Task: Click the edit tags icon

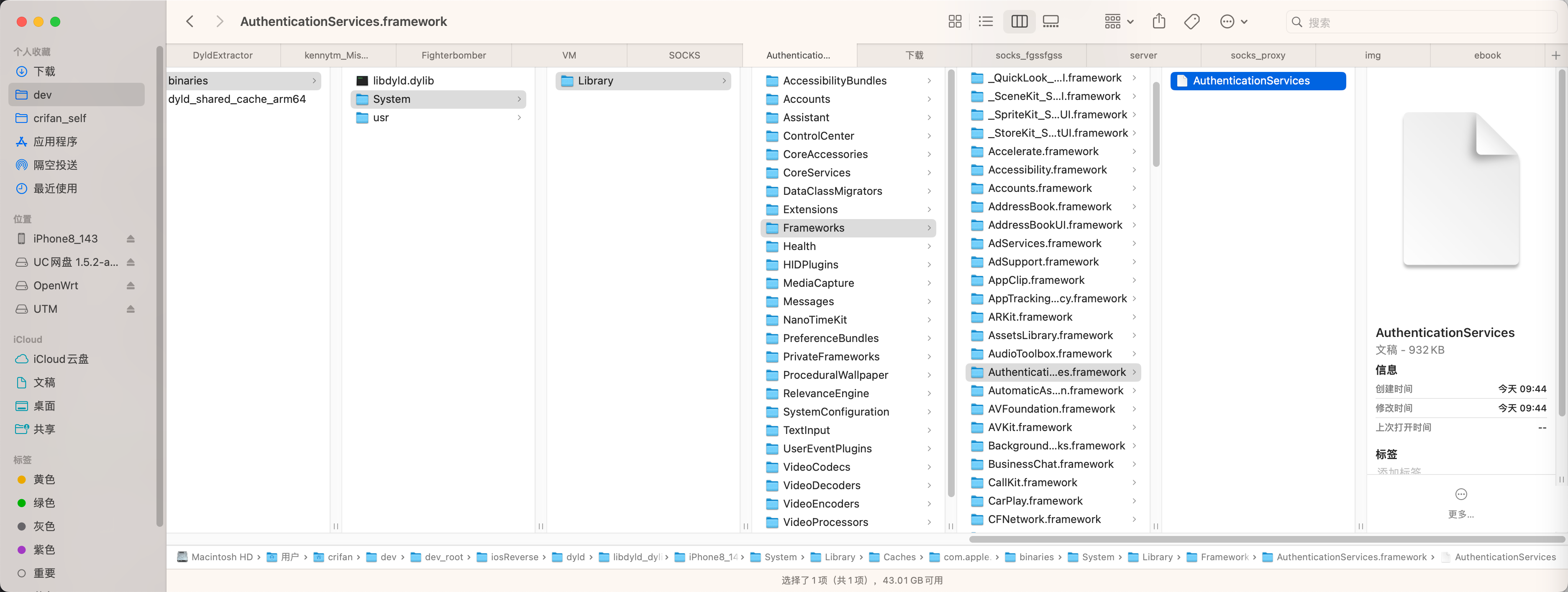Action: tap(1192, 22)
